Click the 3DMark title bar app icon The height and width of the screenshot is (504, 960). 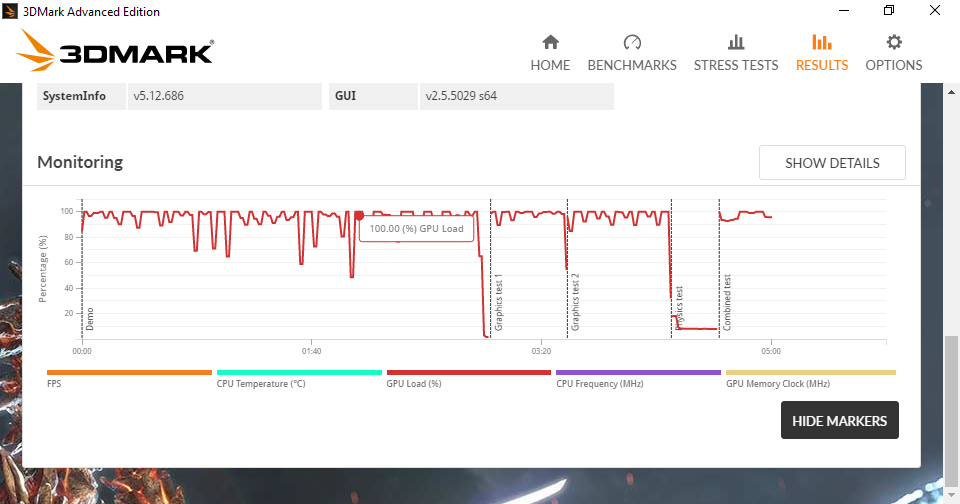(x=10, y=11)
